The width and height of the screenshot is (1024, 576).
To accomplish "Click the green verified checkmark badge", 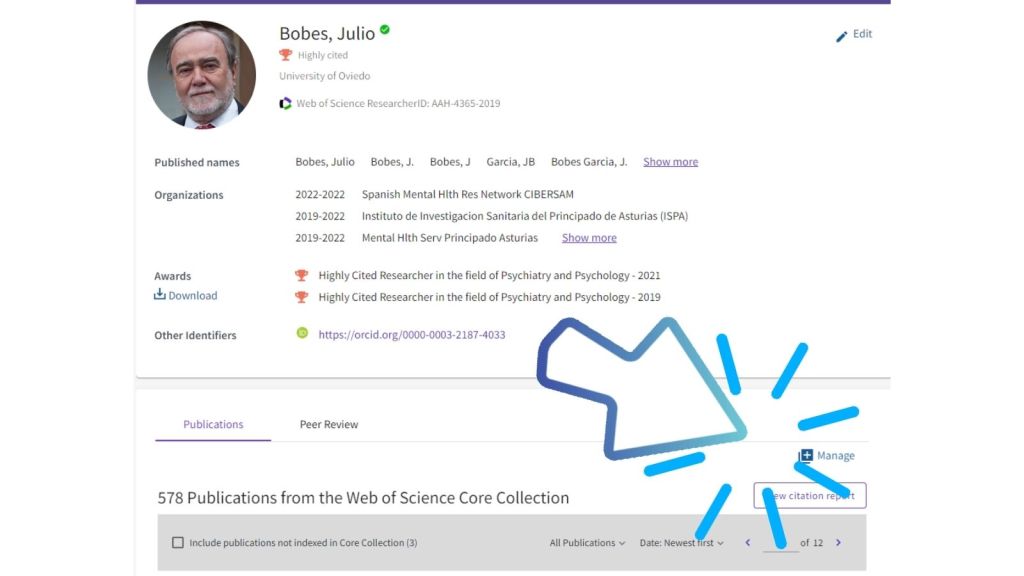I will pyautogui.click(x=385, y=30).
